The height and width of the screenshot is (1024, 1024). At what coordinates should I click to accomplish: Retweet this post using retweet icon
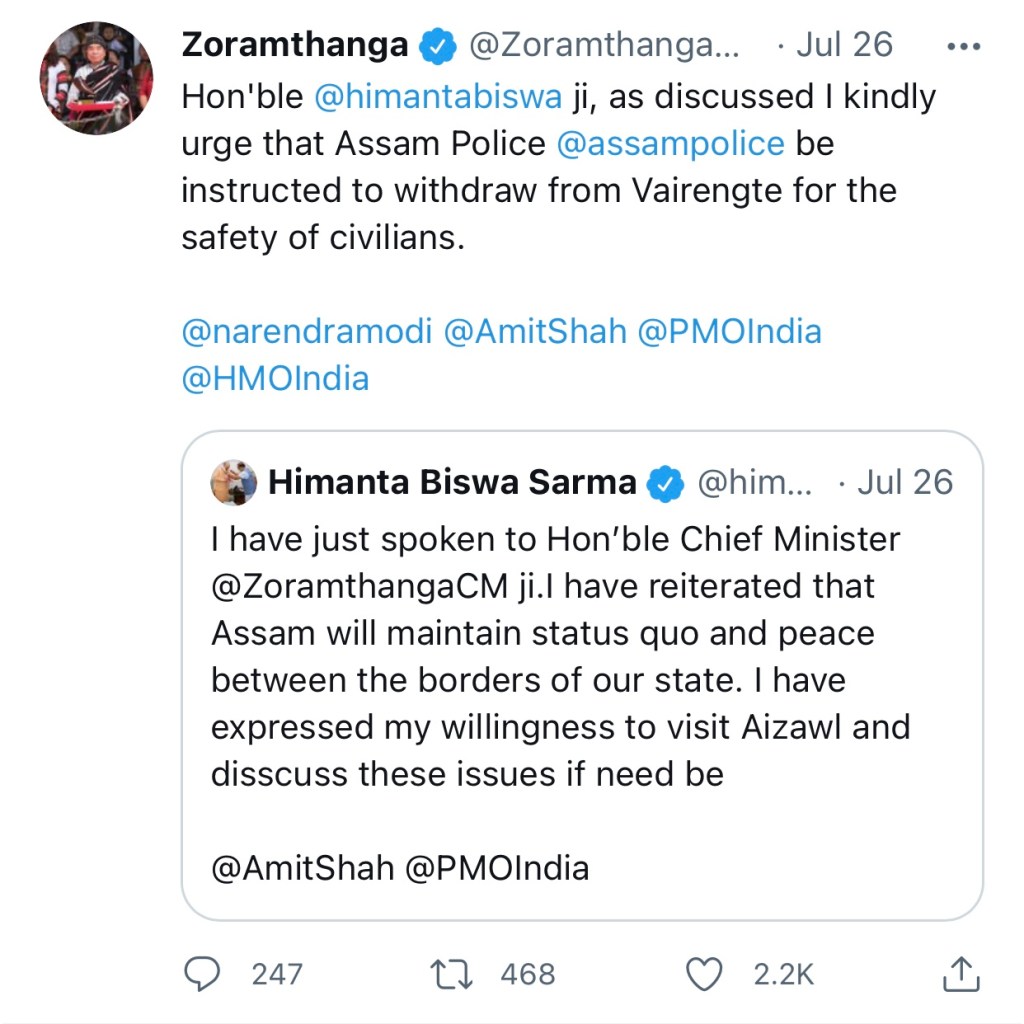pos(450,973)
